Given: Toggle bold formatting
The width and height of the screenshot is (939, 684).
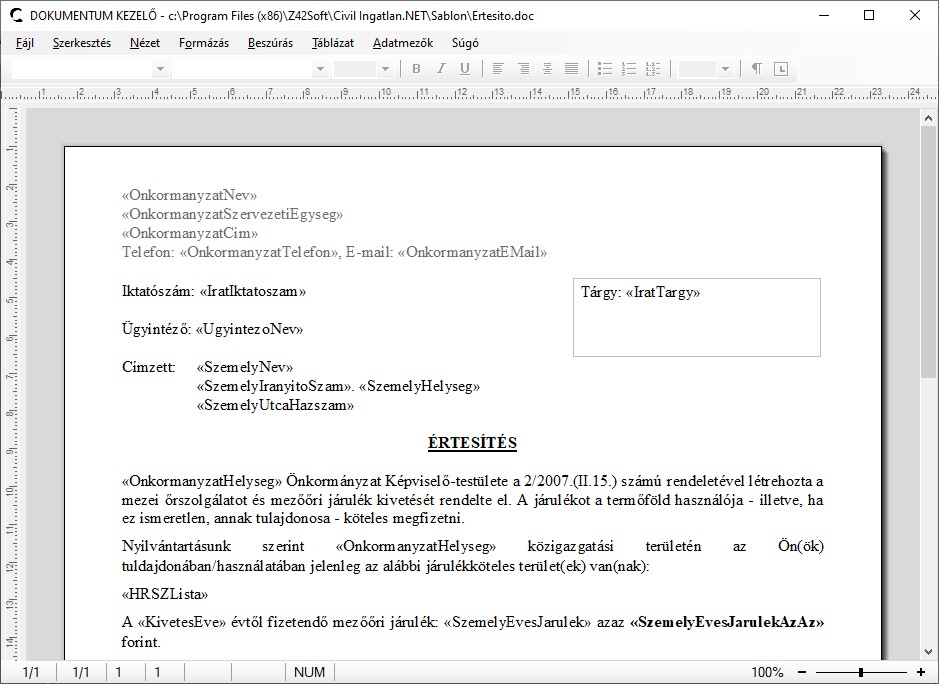Looking at the screenshot, I should [417, 69].
